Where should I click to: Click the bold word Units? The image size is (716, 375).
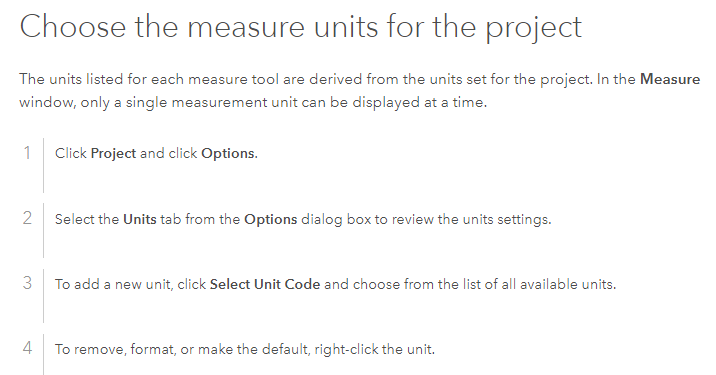pyautogui.click(x=140, y=219)
